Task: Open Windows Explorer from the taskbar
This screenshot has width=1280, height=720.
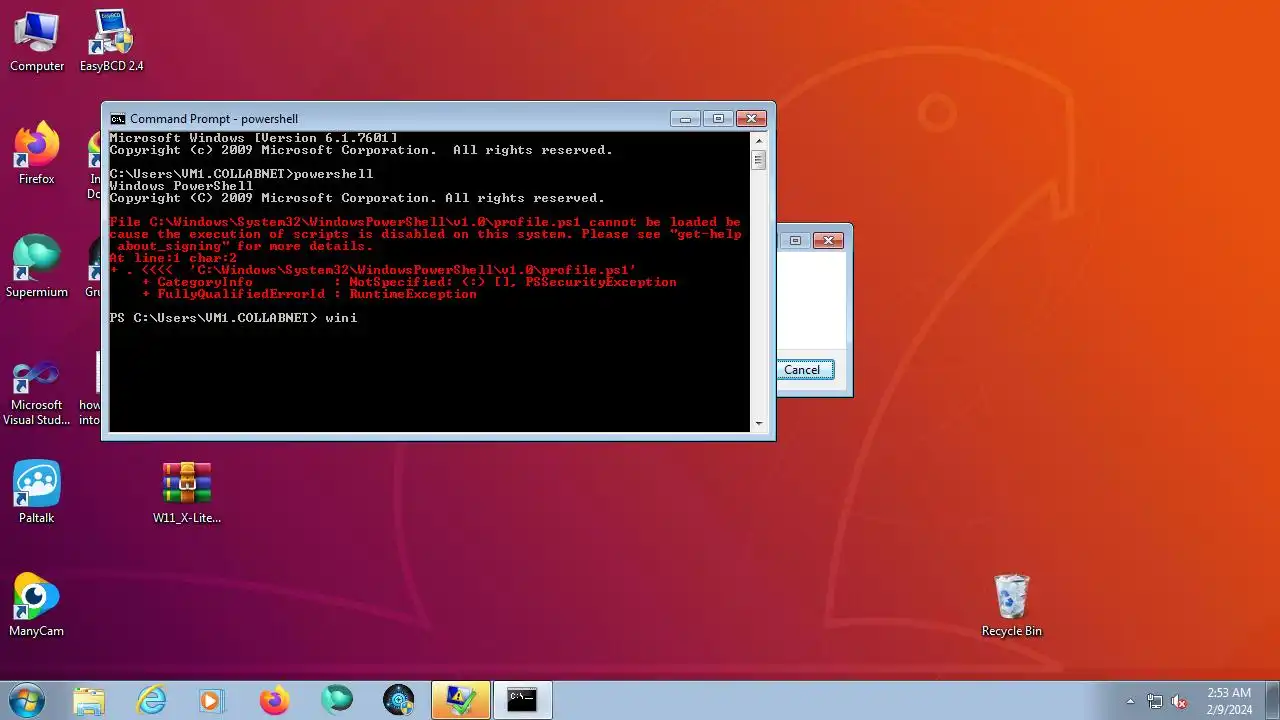Action: 89,700
